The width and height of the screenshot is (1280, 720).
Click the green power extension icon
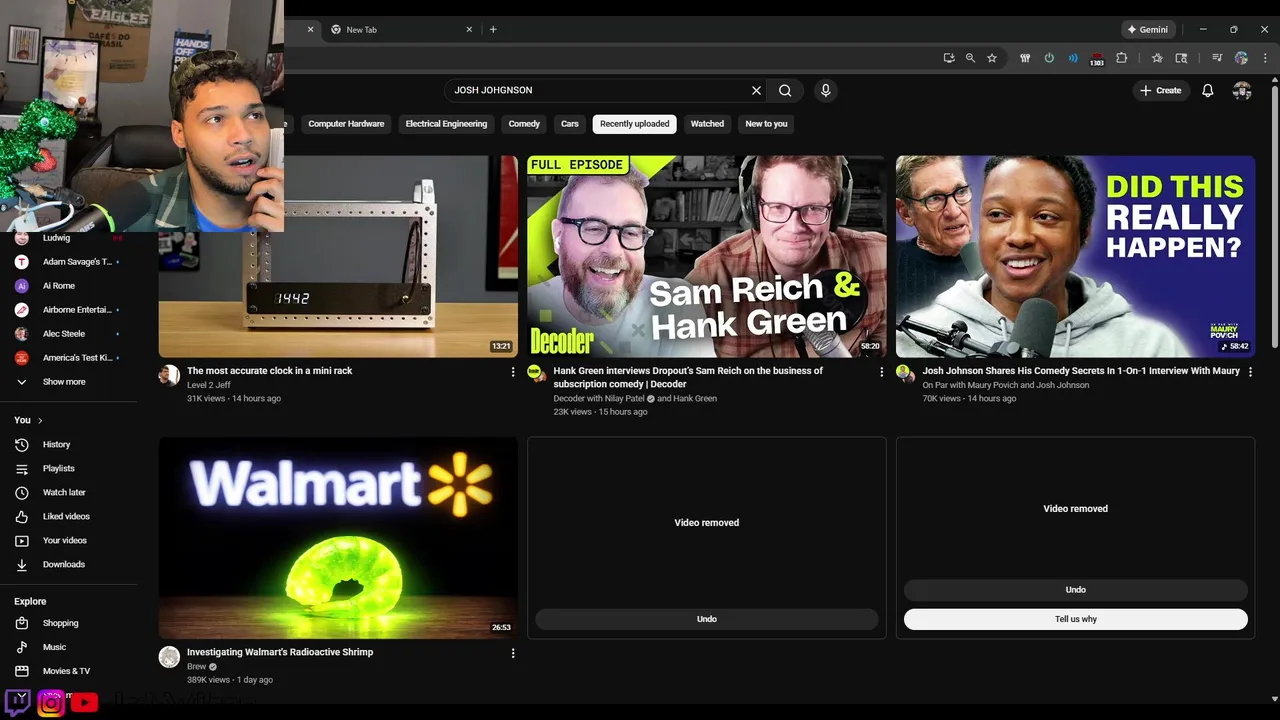(1049, 58)
